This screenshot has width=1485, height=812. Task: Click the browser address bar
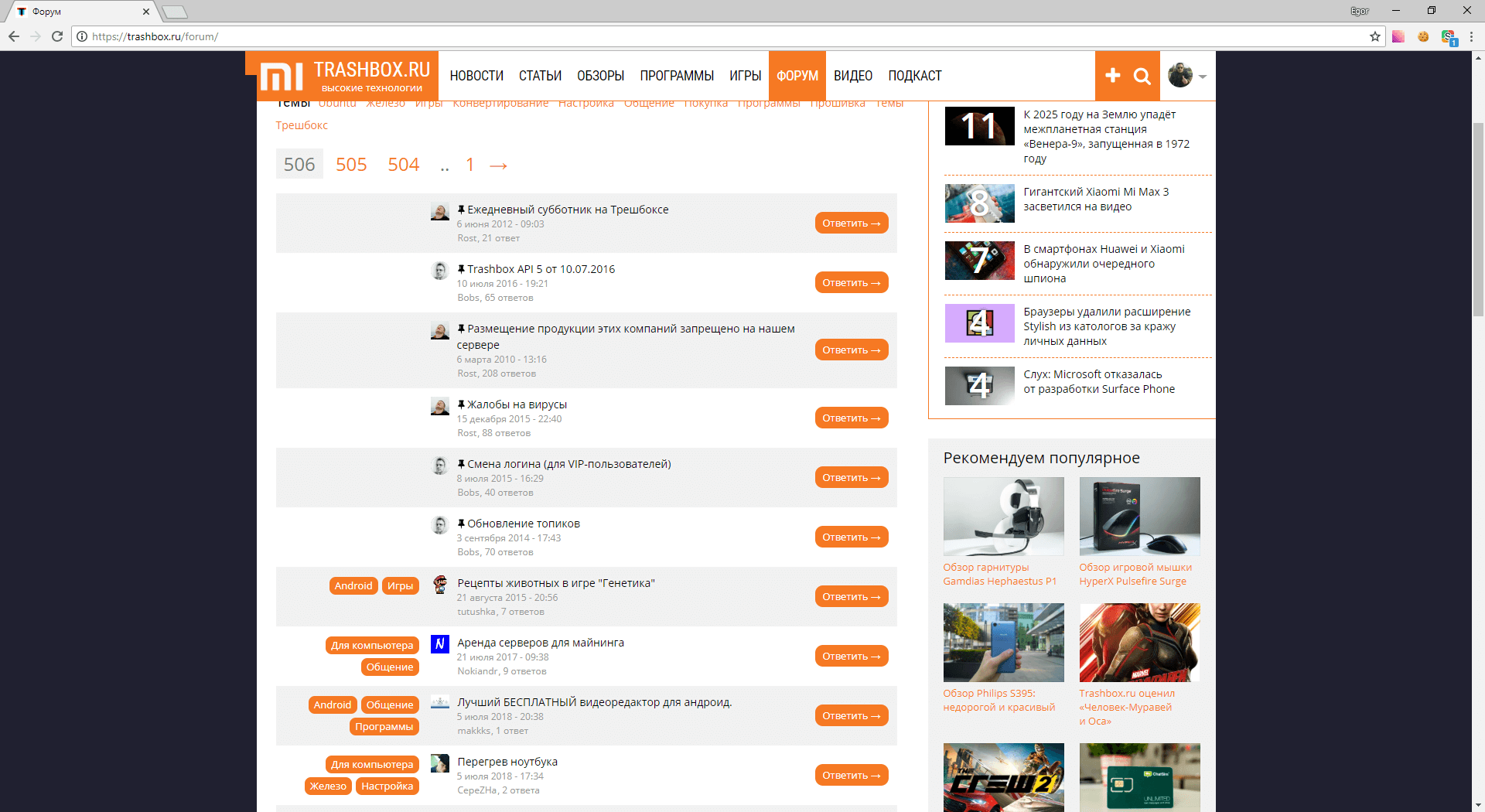click(x=696, y=36)
